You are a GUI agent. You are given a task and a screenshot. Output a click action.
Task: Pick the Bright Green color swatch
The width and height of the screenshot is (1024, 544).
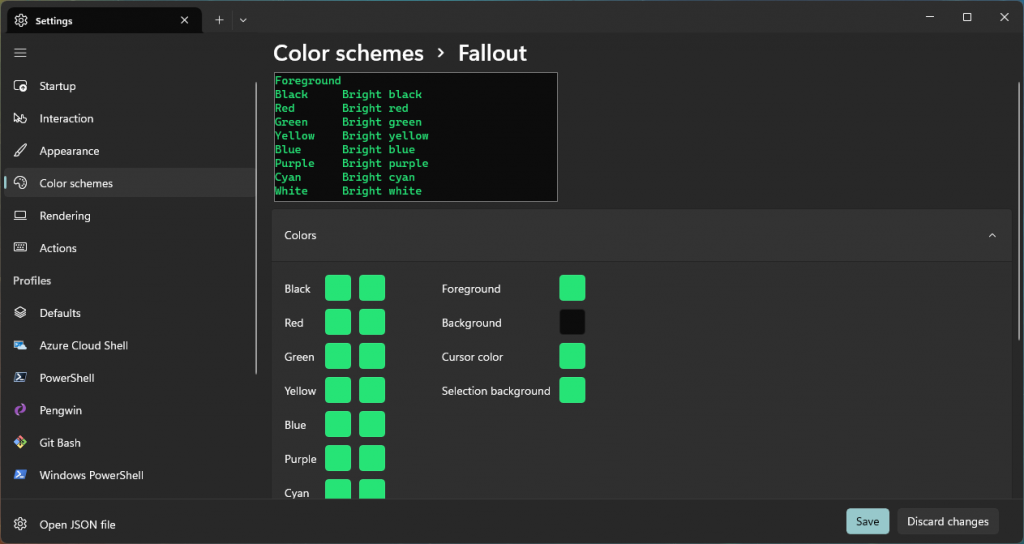(372, 356)
